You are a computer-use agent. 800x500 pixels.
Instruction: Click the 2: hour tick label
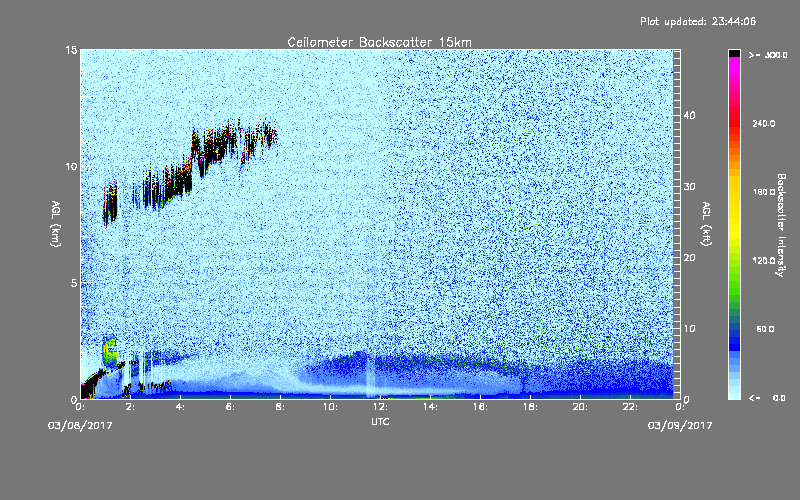pos(130,407)
